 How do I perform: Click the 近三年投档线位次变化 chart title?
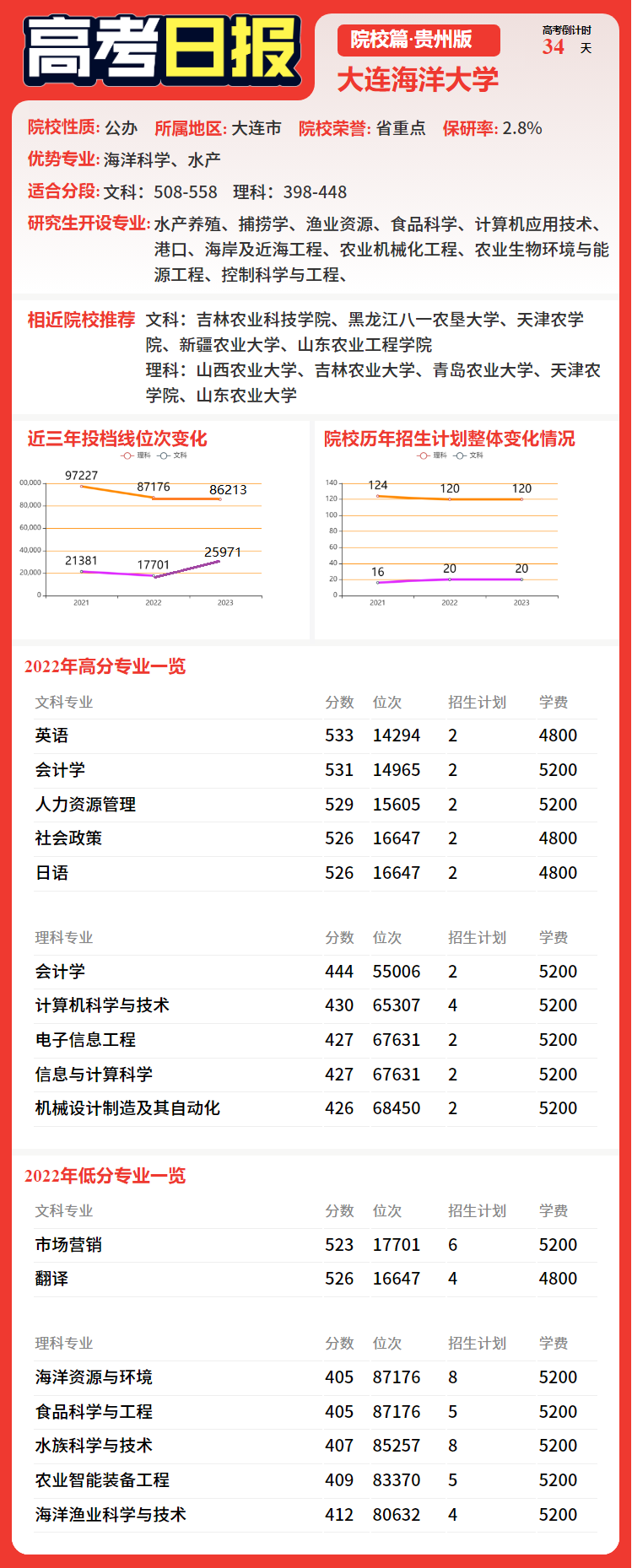pos(117,439)
